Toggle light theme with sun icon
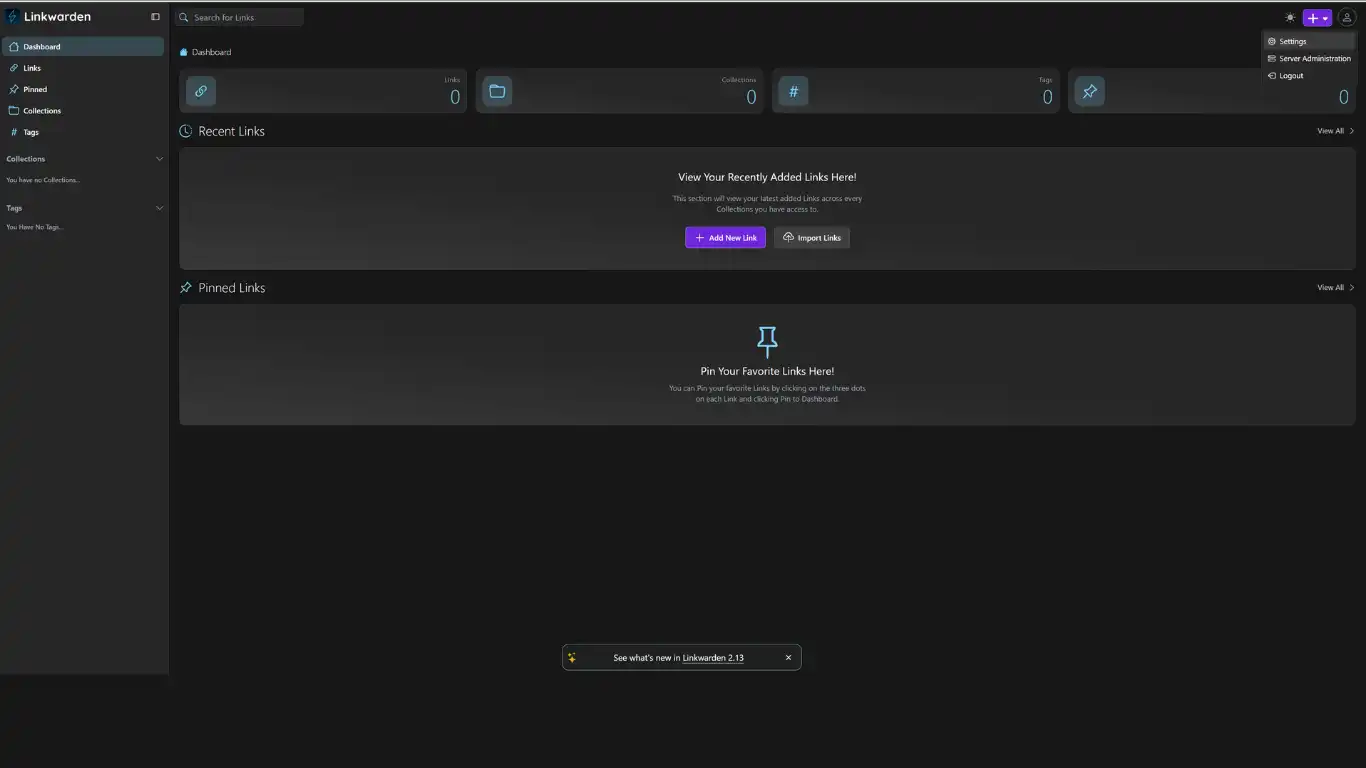 1290,18
